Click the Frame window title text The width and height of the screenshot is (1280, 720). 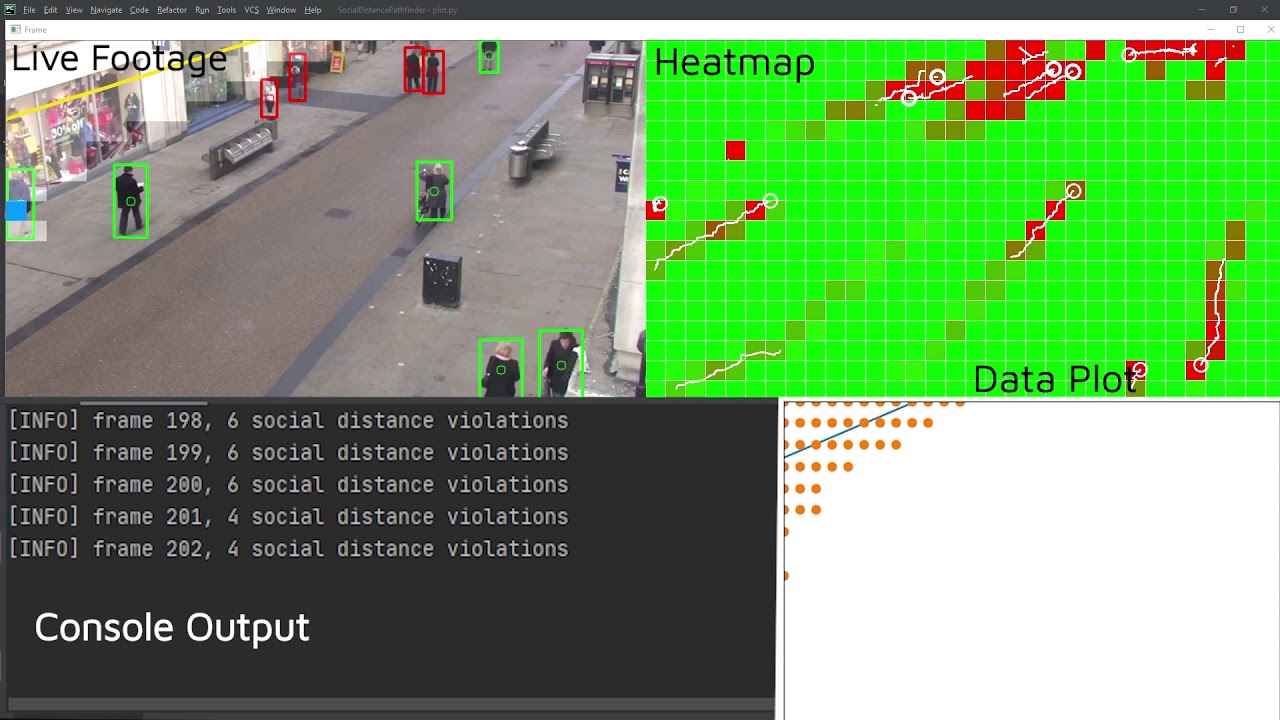[x=35, y=30]
